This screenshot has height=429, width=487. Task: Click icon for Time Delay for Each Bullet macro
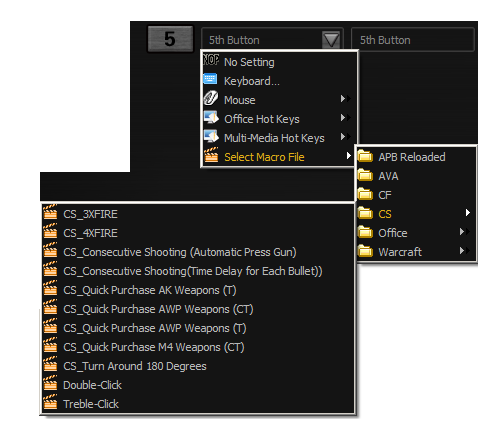click(x=50, y=269)
